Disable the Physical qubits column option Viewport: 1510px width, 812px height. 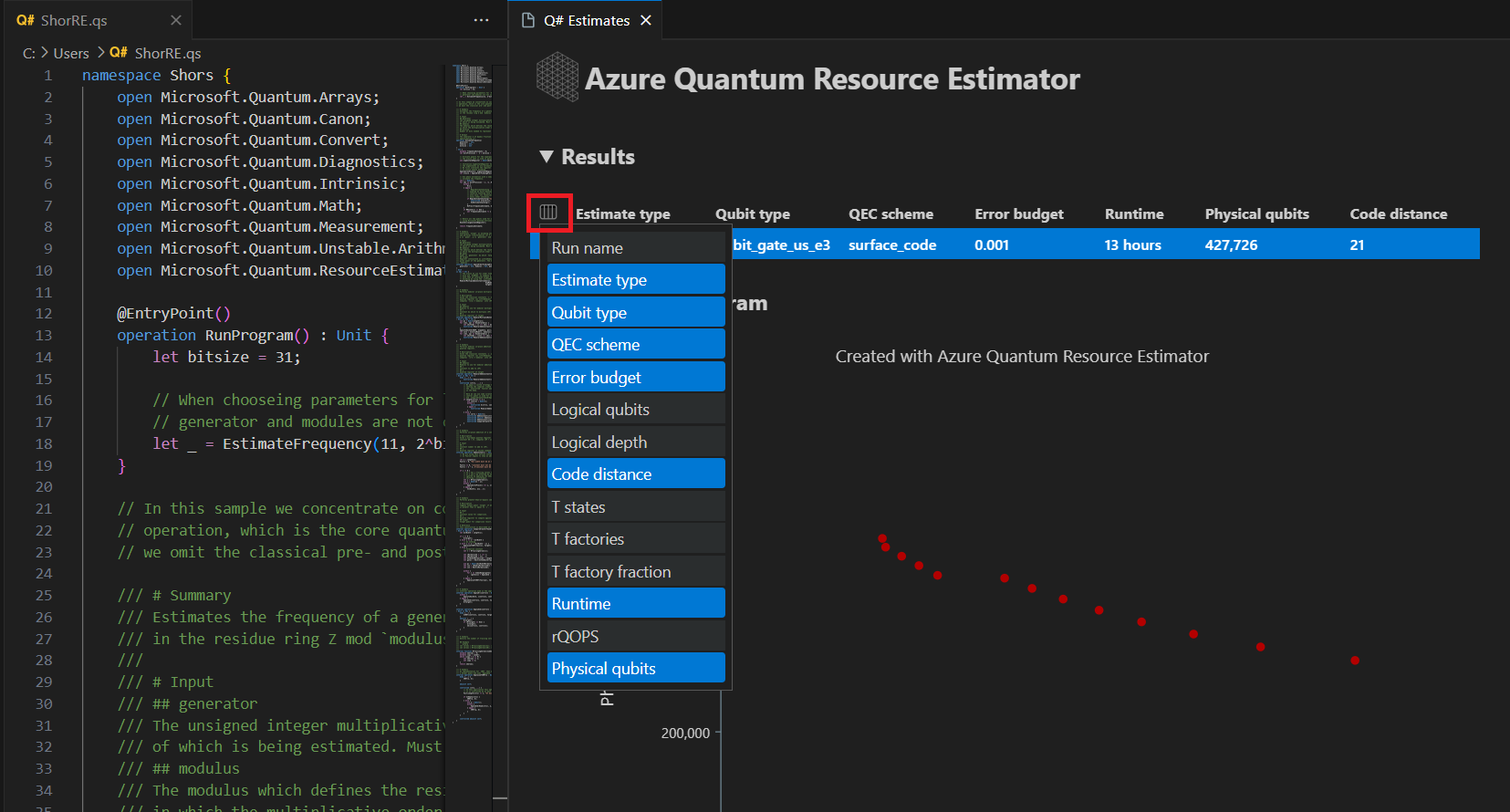636,669
